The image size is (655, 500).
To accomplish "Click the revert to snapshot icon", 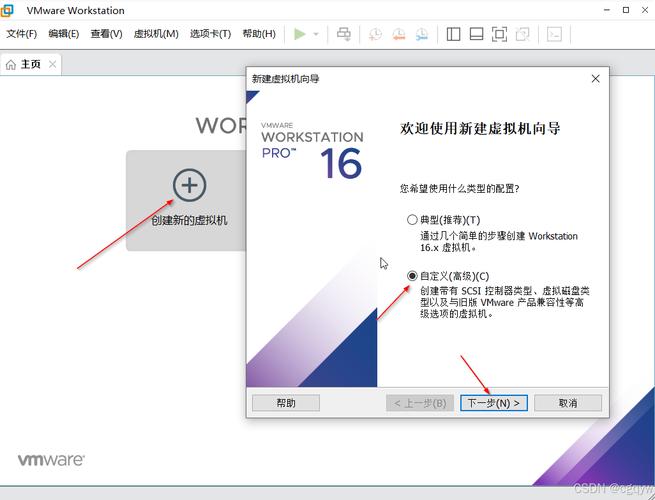I will pyautogui.click(x=399, y=34).
